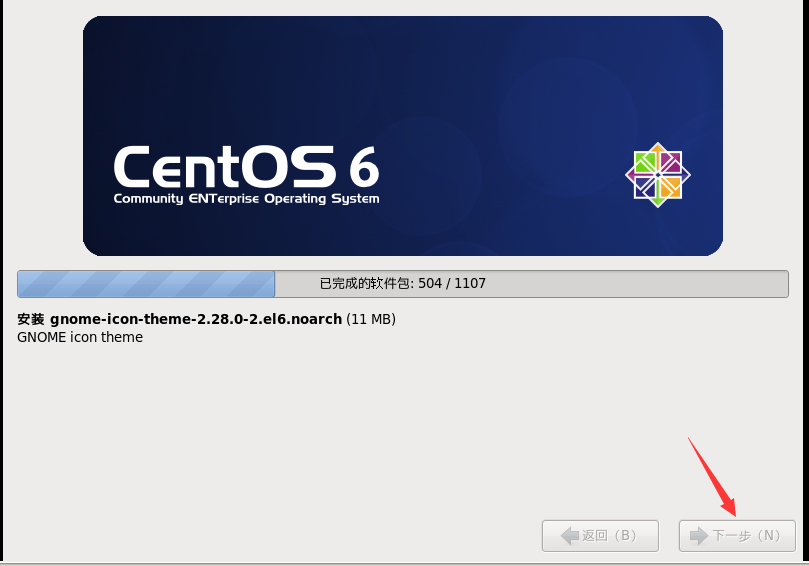Click the 返回 (B) back button
Viewport: 809px width, 566px height.
[600, 536]
